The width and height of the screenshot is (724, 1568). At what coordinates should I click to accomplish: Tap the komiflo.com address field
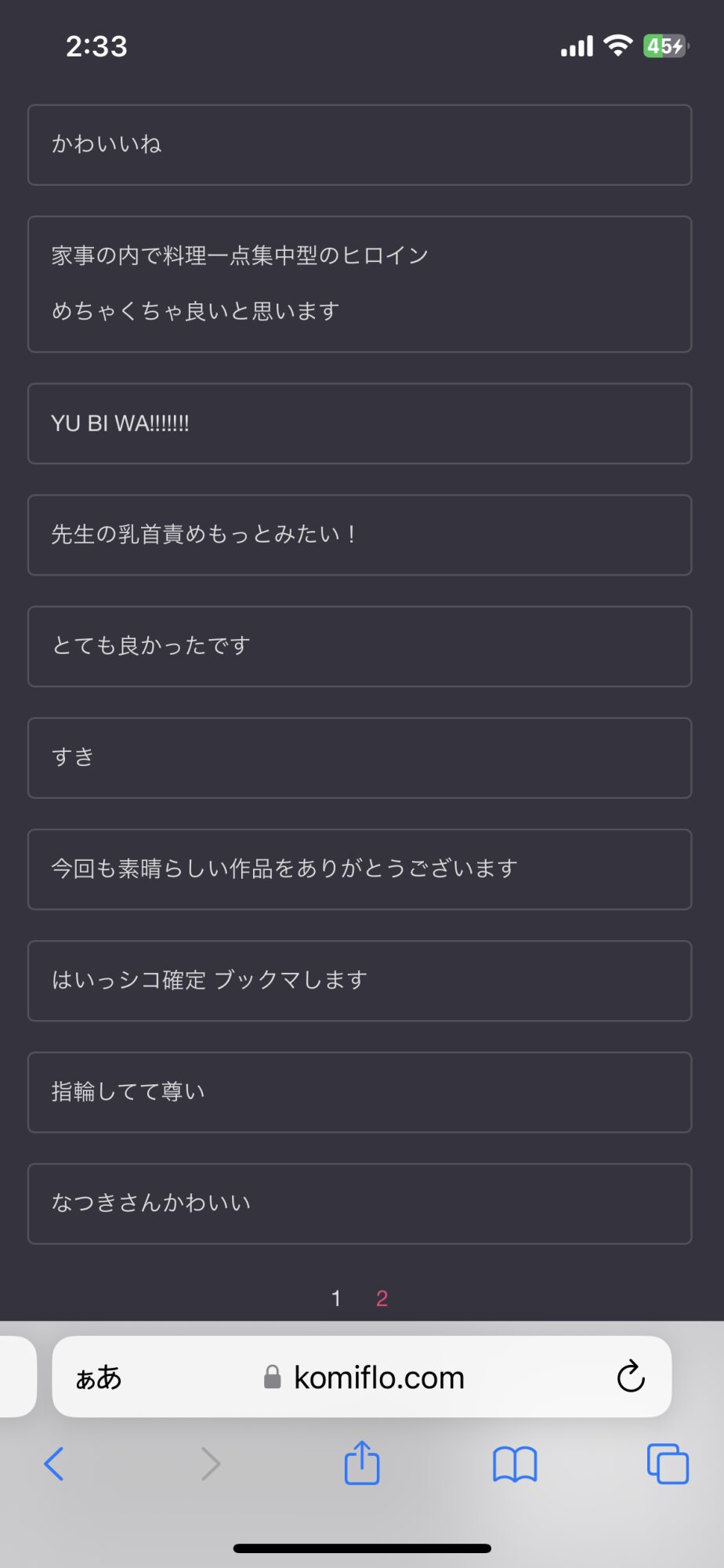378,1377
